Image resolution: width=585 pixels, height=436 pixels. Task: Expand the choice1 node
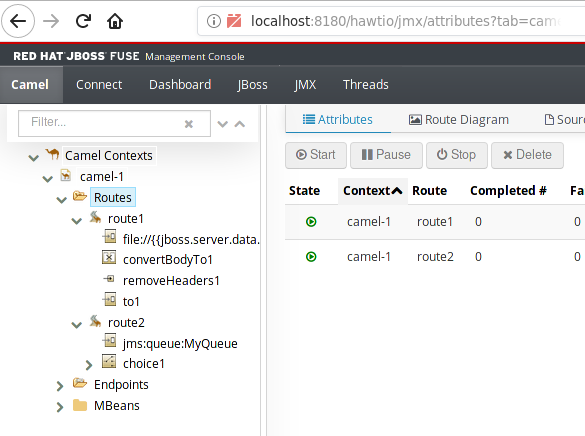[89, 365]
